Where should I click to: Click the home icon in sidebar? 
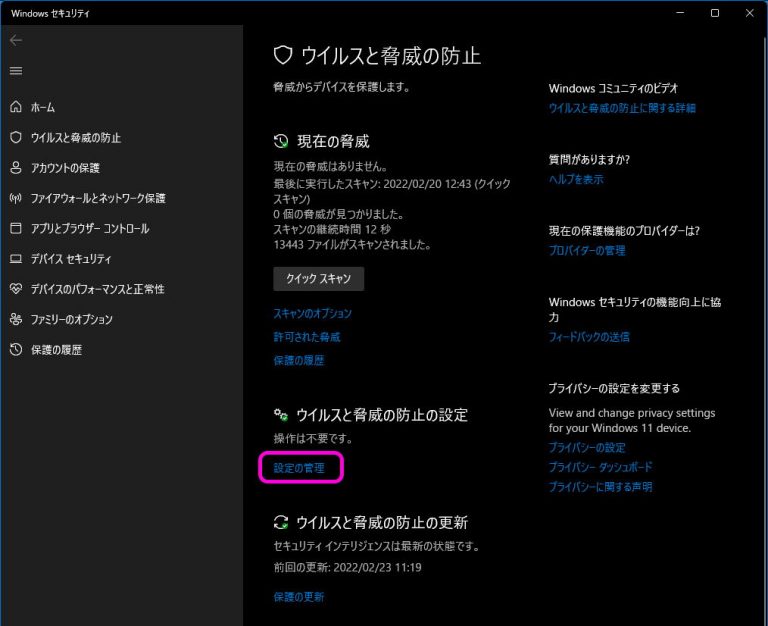click(16, 107)
